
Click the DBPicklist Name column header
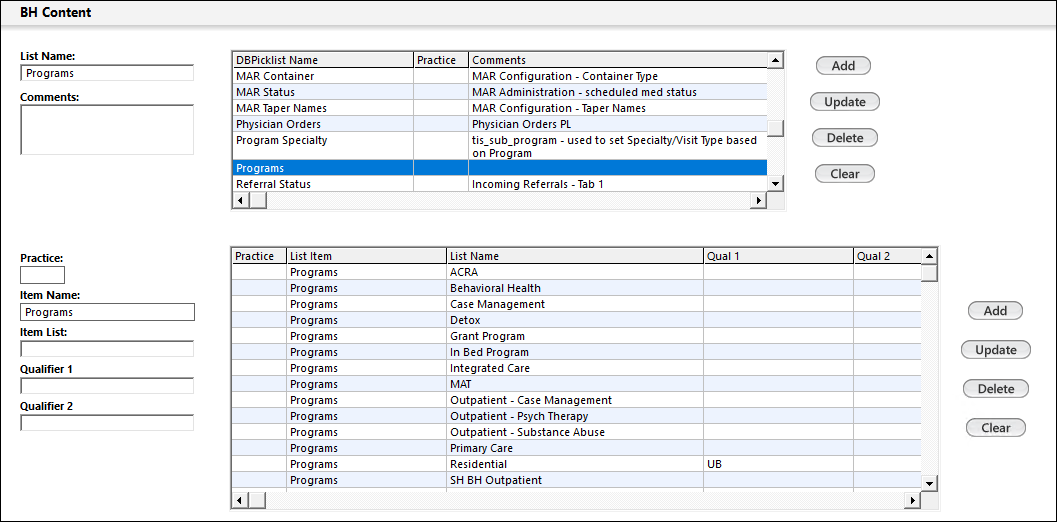(x=322, y=60)
